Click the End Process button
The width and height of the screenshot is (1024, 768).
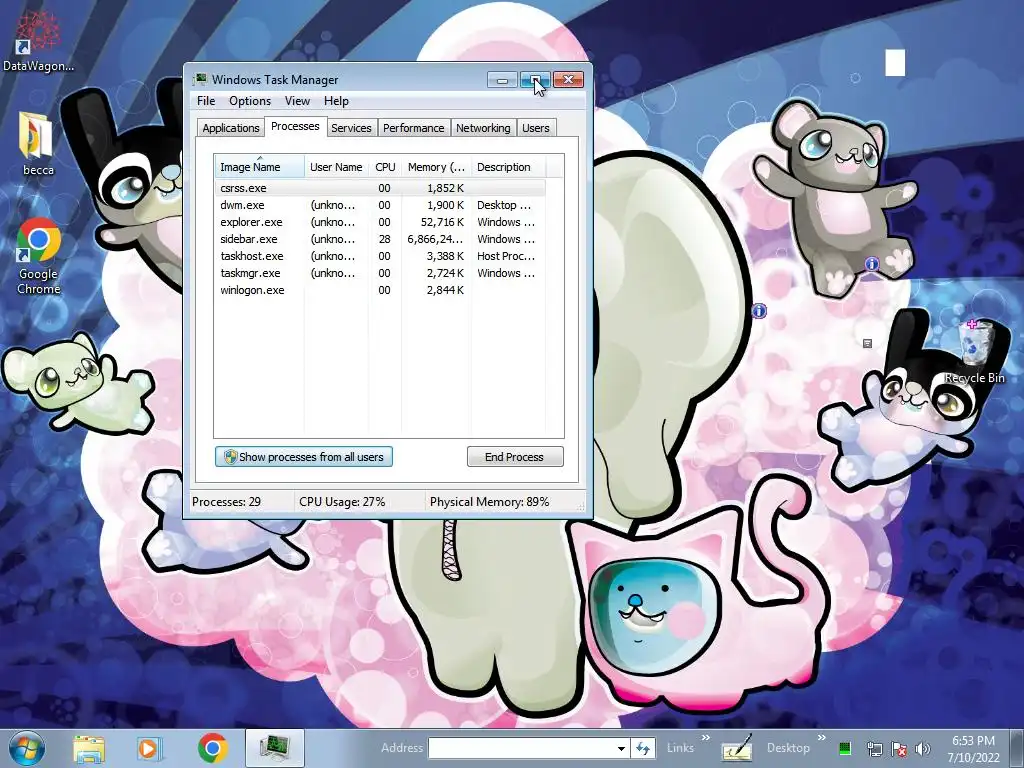(515, 456)
